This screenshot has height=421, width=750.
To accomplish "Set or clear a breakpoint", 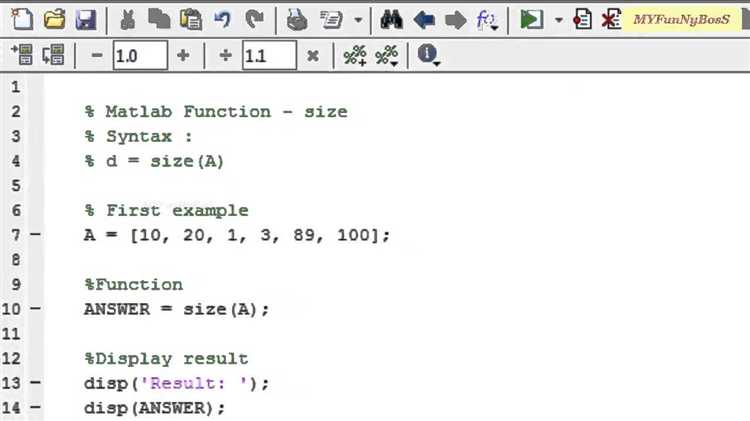I will pos(582,20).
